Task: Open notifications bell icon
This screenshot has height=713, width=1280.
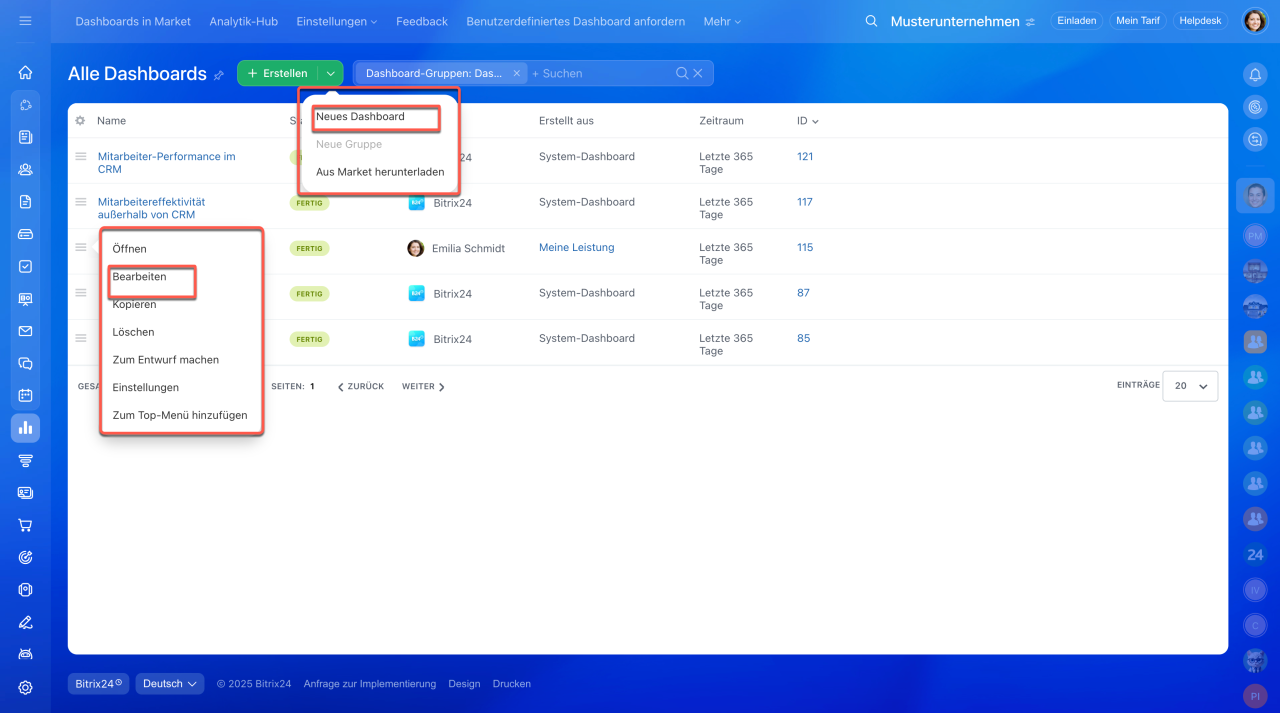Action: coord(1255,74)
